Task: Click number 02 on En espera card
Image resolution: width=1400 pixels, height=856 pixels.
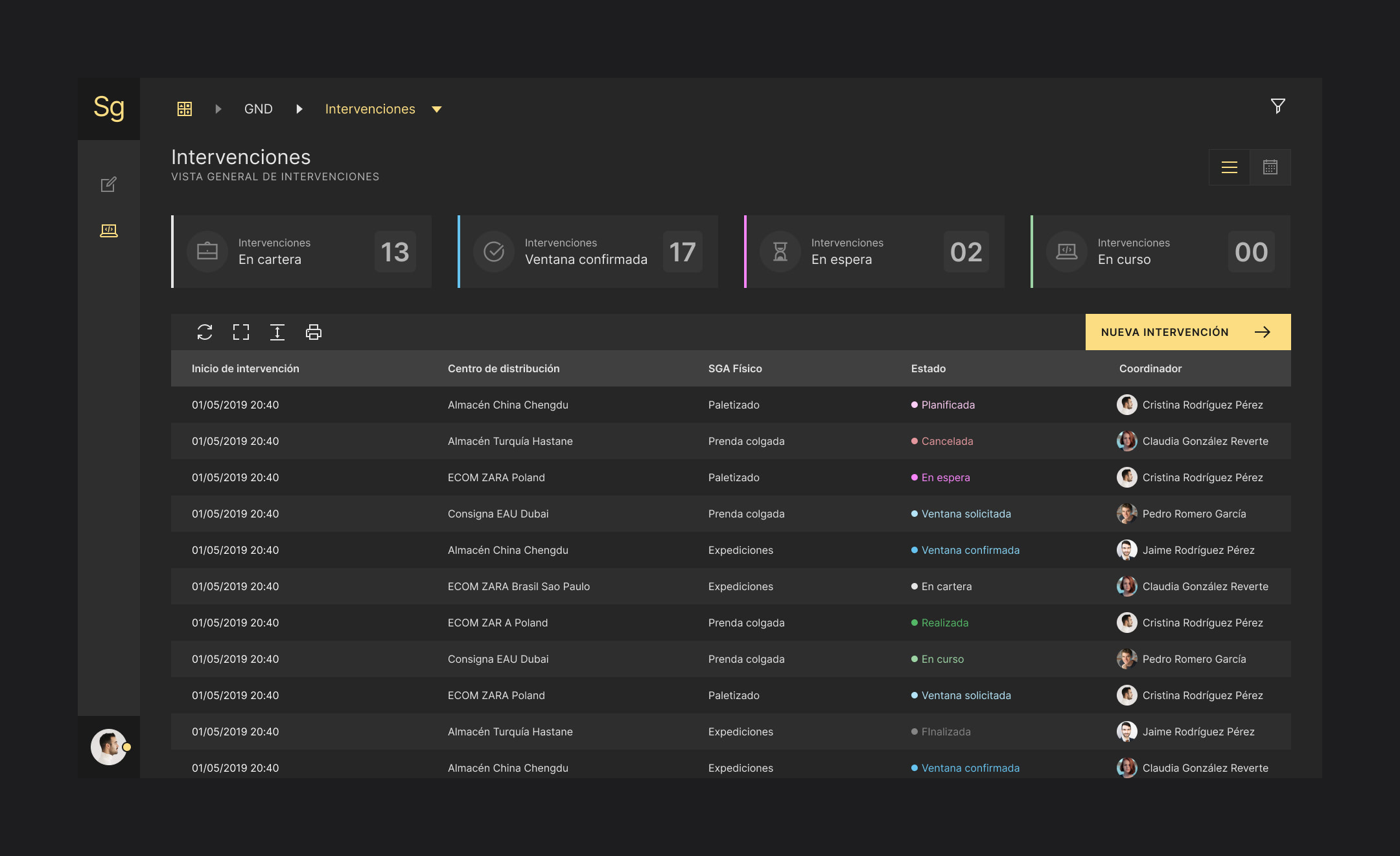Action: [x=966, y=252]
